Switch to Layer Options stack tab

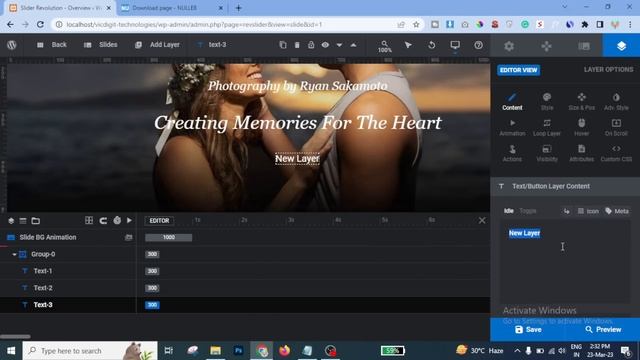[621, 46]
